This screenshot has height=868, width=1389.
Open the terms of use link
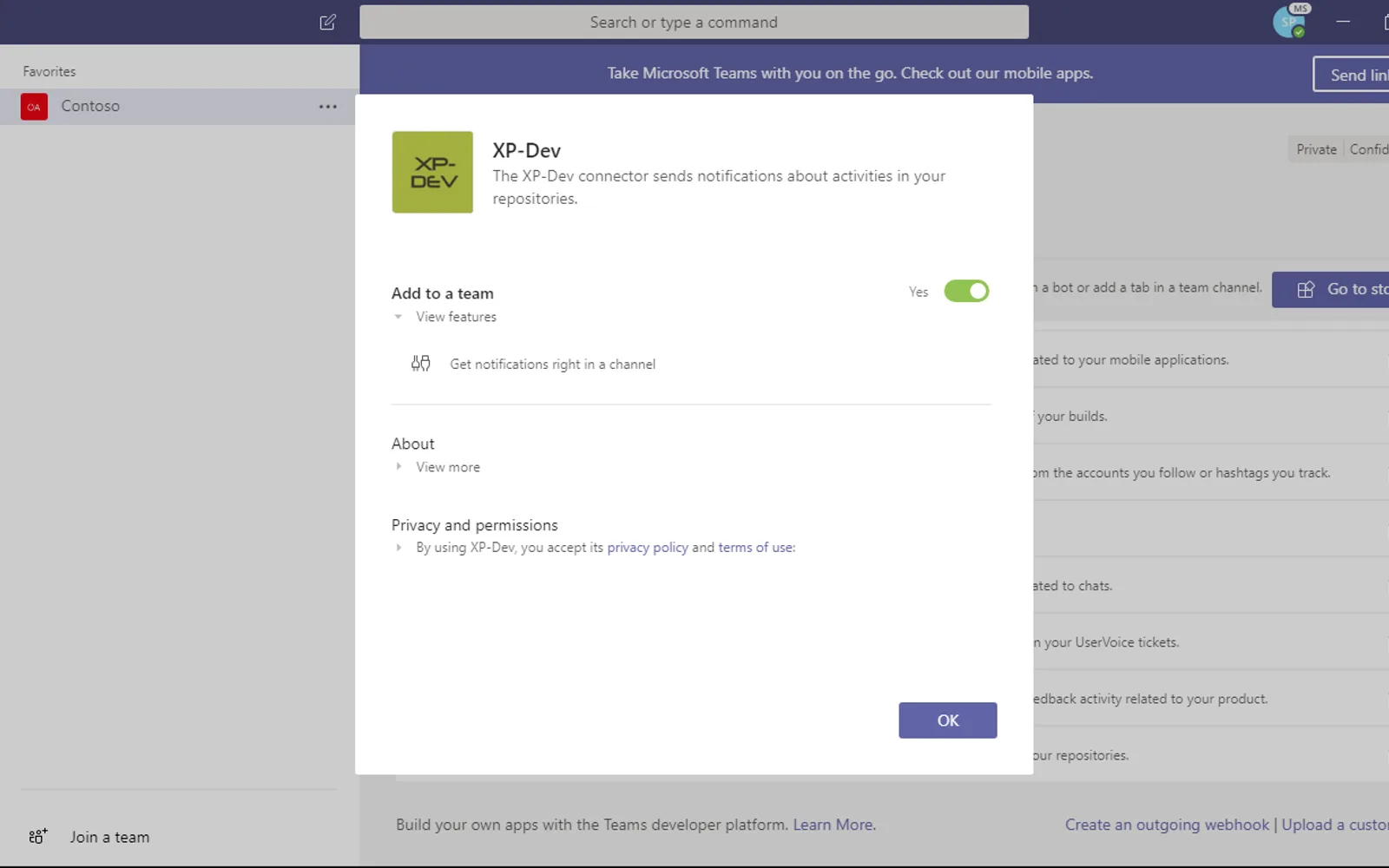(755, 548)
